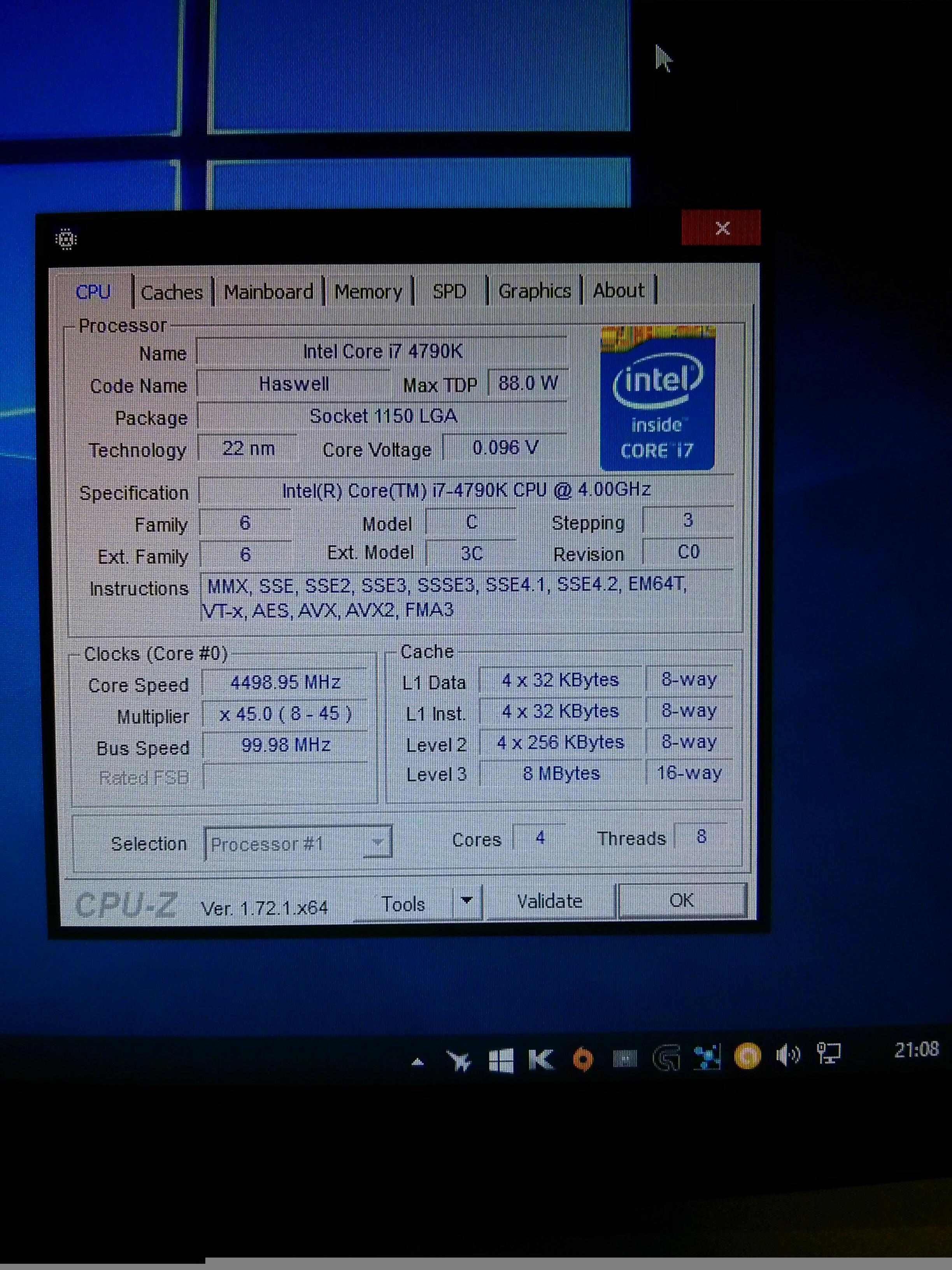Click the Tools button
The height and width of the screenshot is (1270, 952).
click(x=403, y=904)
